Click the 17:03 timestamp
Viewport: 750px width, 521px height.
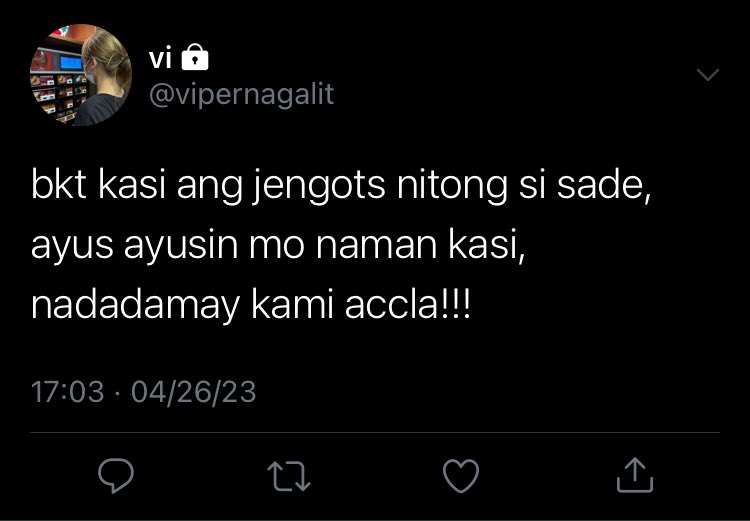coord(67,392)
